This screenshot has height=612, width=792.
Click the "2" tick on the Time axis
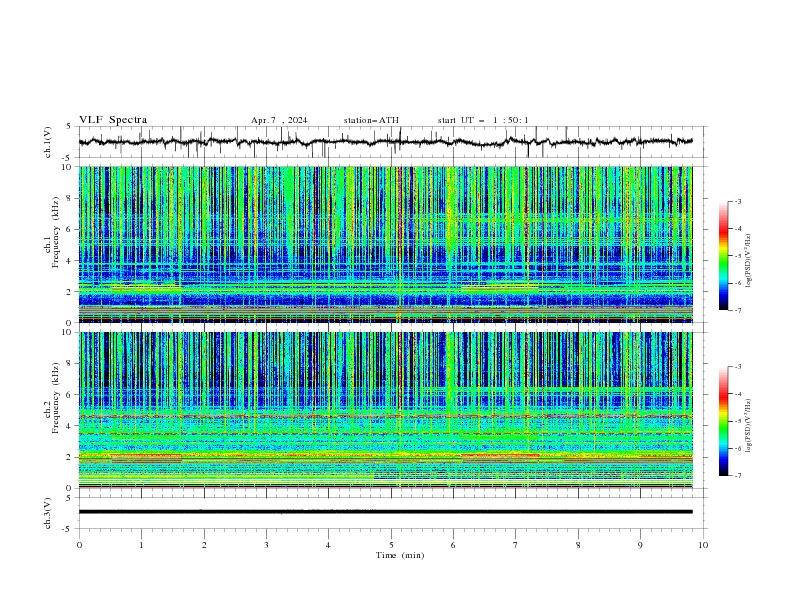204,545
